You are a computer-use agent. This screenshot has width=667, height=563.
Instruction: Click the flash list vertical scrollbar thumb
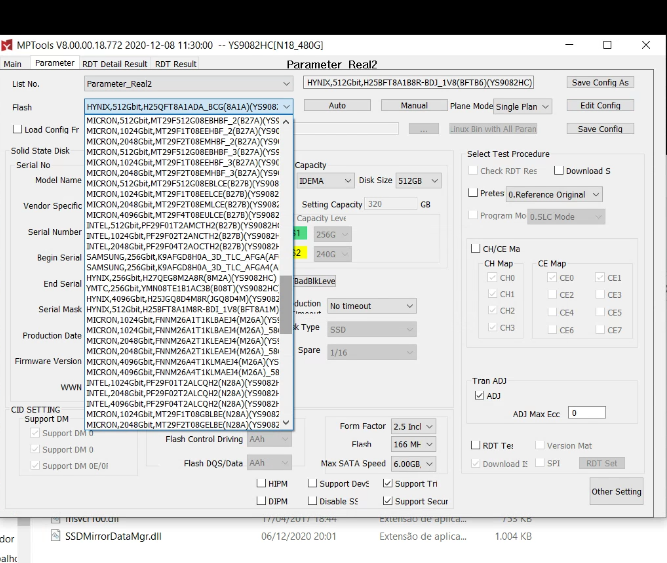click(x=286, y=304)
